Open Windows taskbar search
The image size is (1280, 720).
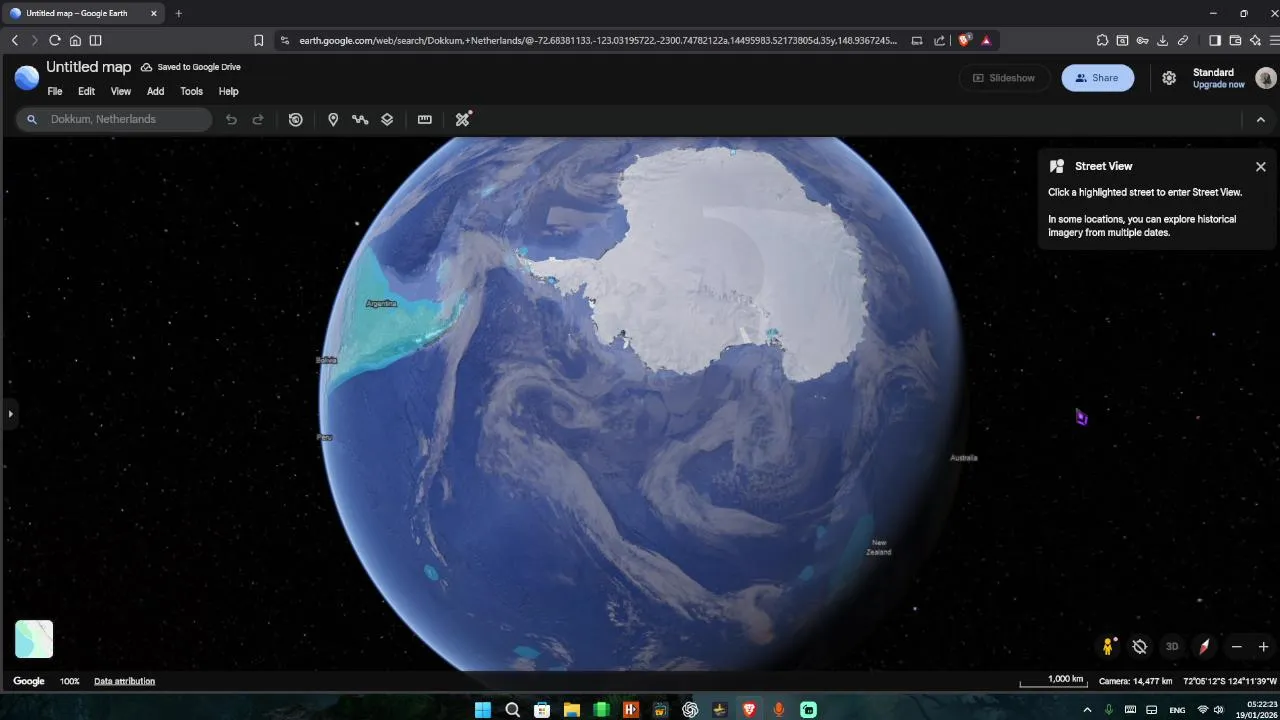point(512,710)
